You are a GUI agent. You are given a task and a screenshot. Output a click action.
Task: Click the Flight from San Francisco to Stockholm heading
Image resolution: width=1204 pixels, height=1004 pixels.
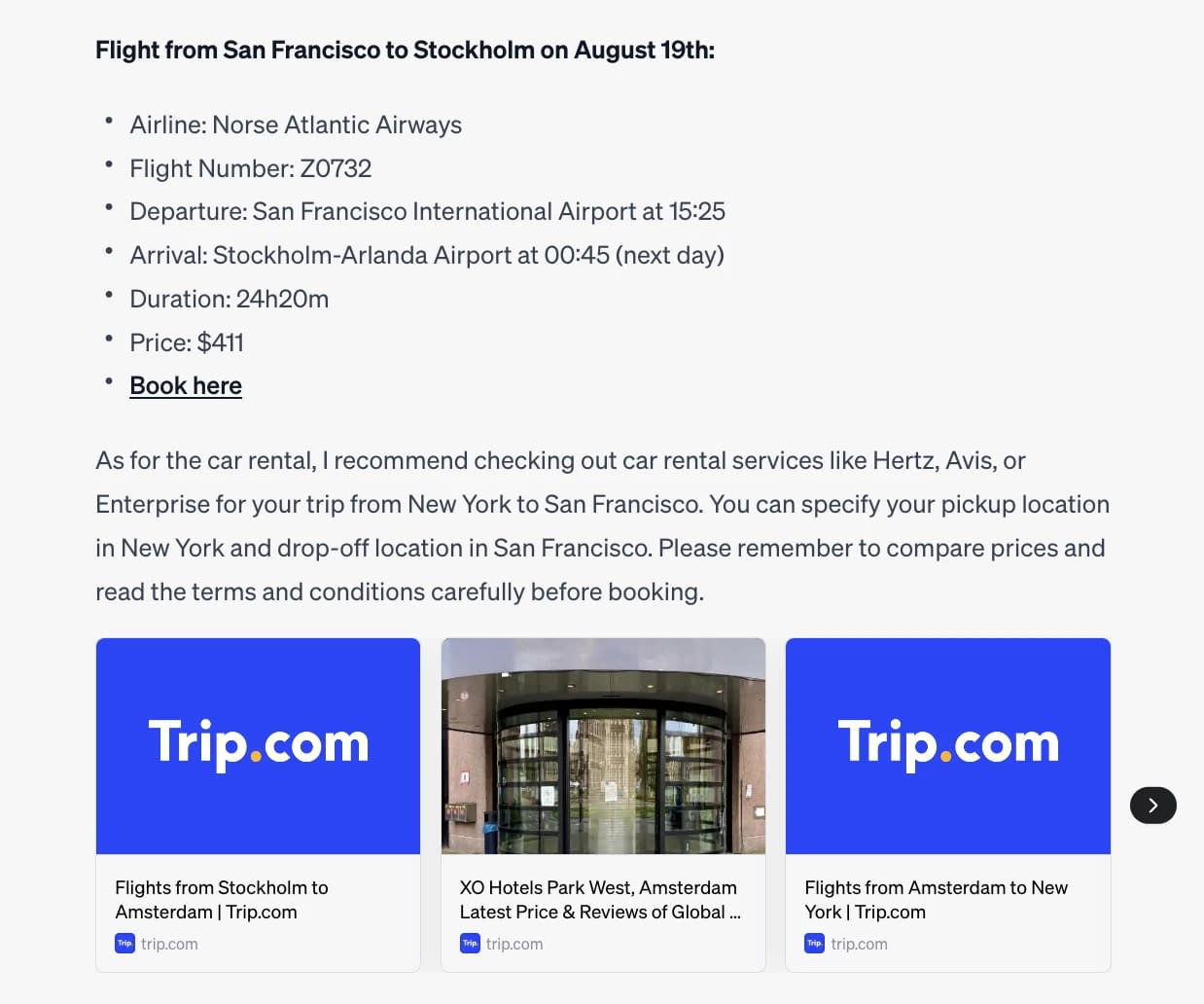coord(405,50)
